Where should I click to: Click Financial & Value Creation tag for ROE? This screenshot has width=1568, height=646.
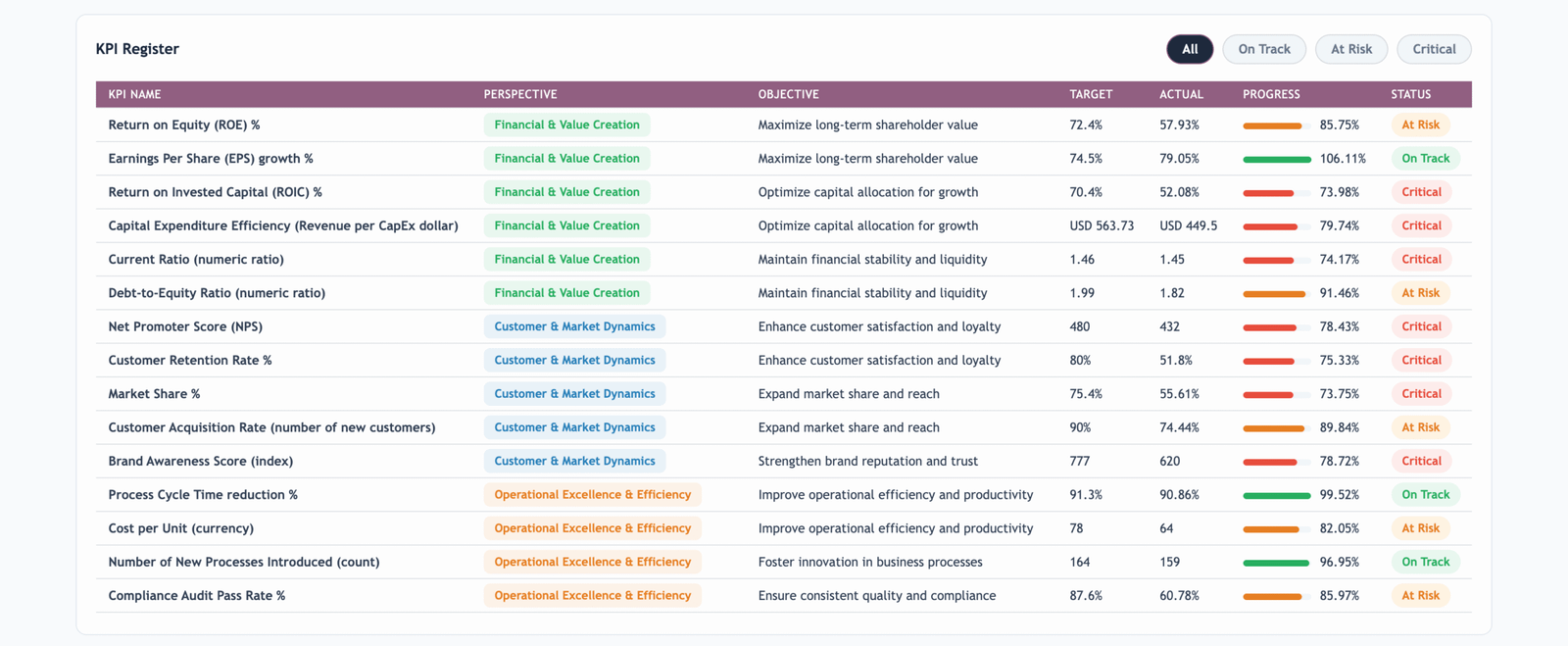[566, 124]
